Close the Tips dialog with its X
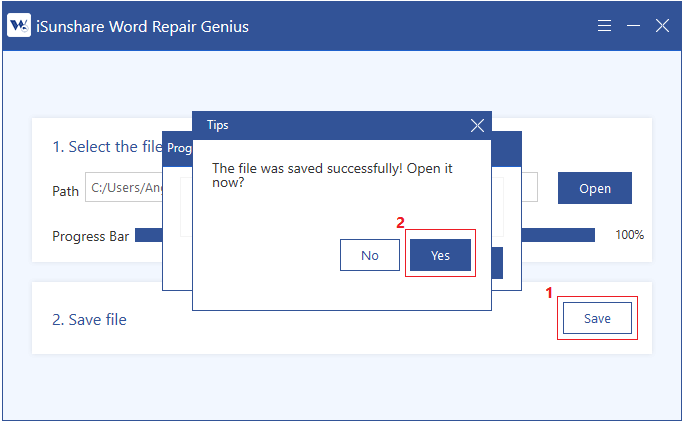The width and height of the screenshot is (685, 423). click(x=477, y=126)
